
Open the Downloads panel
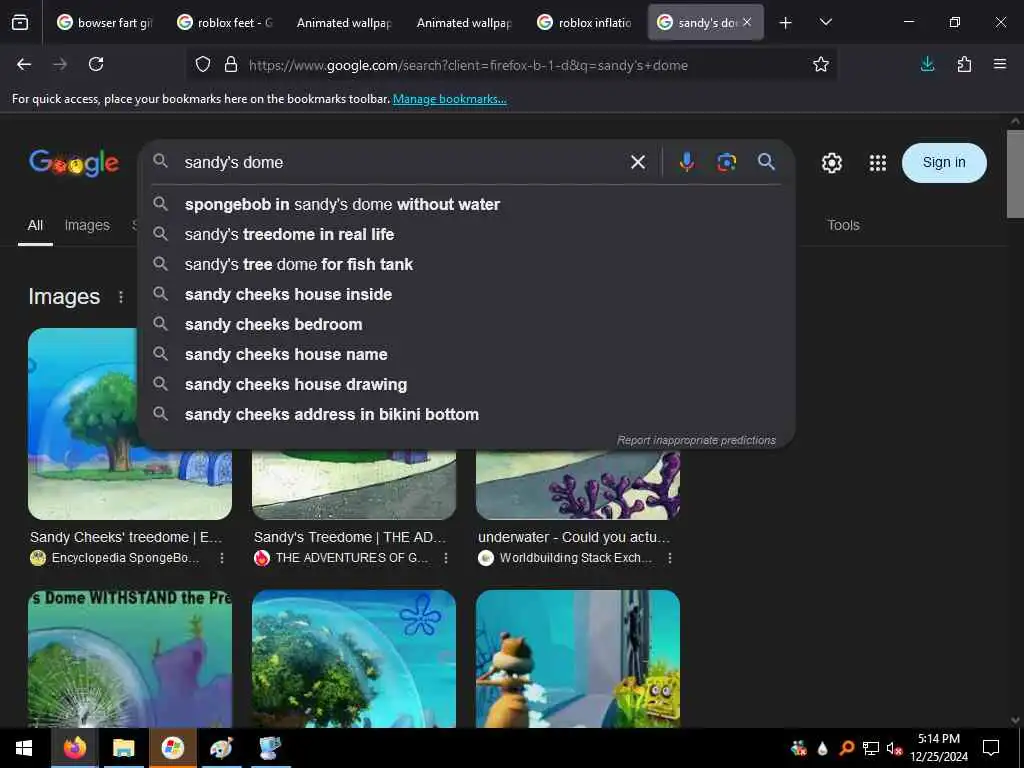coord(927,64)
